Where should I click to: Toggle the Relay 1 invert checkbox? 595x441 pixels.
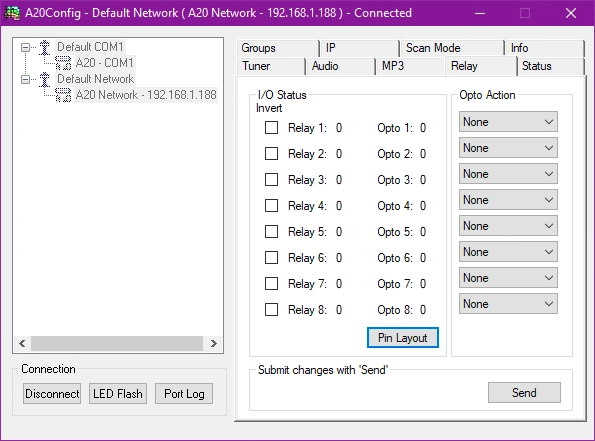pyautogui.click(x=271, y=128)
